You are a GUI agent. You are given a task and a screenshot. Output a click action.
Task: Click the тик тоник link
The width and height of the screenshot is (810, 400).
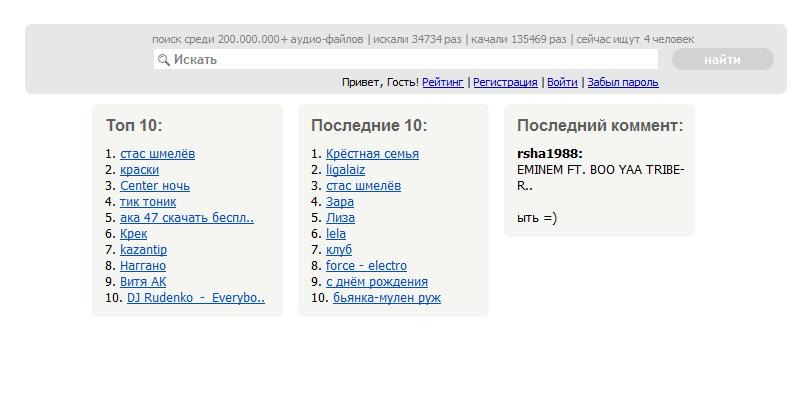(x=147, y=202)
